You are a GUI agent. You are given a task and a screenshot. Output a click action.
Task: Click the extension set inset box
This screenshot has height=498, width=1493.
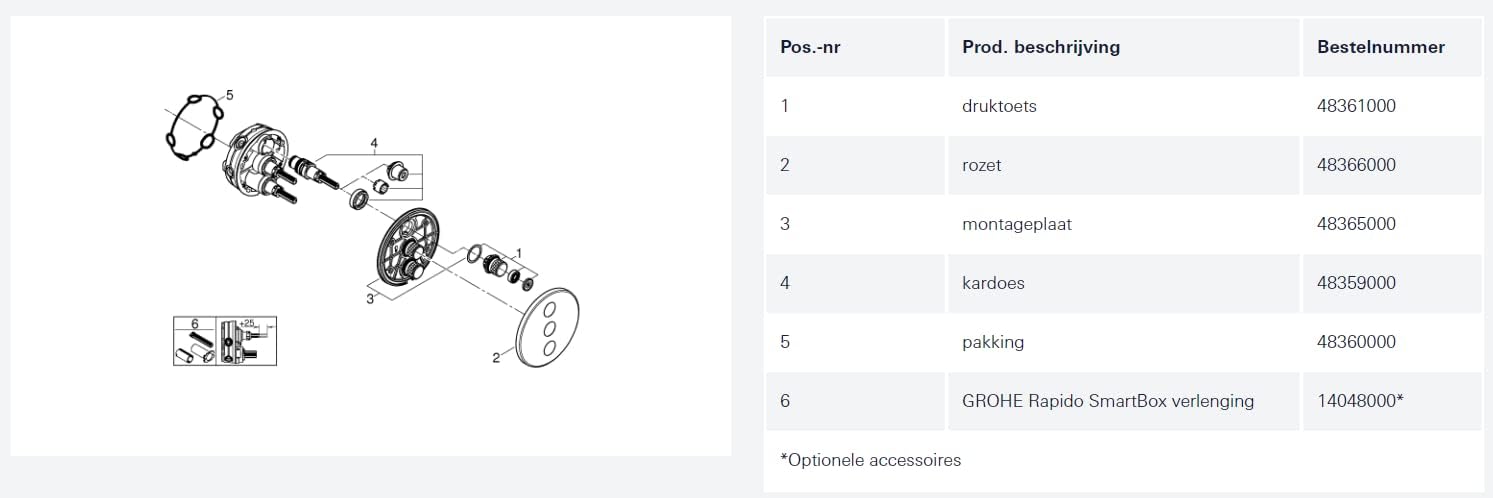point(224,341)
